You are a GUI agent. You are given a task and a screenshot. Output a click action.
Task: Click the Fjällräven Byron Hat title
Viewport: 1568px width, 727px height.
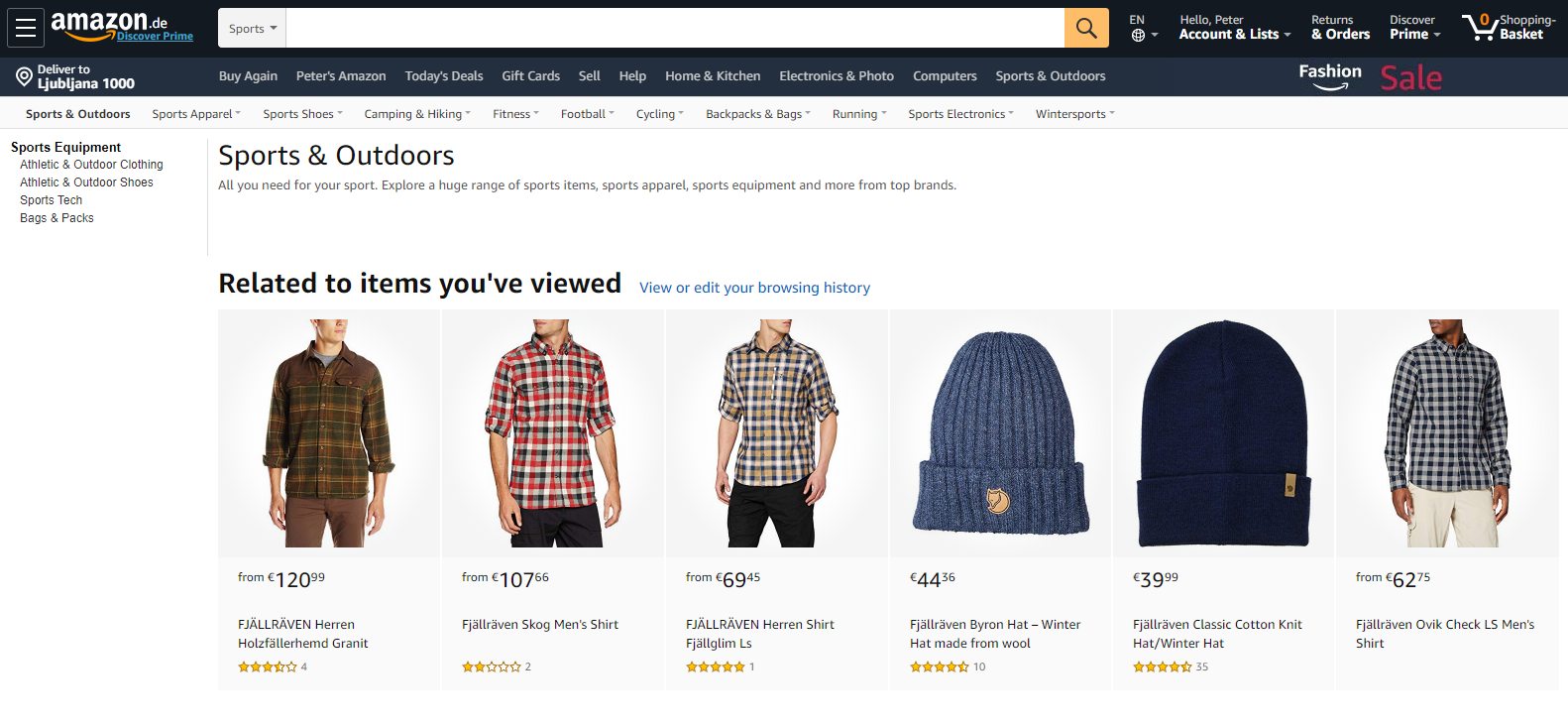995,634
